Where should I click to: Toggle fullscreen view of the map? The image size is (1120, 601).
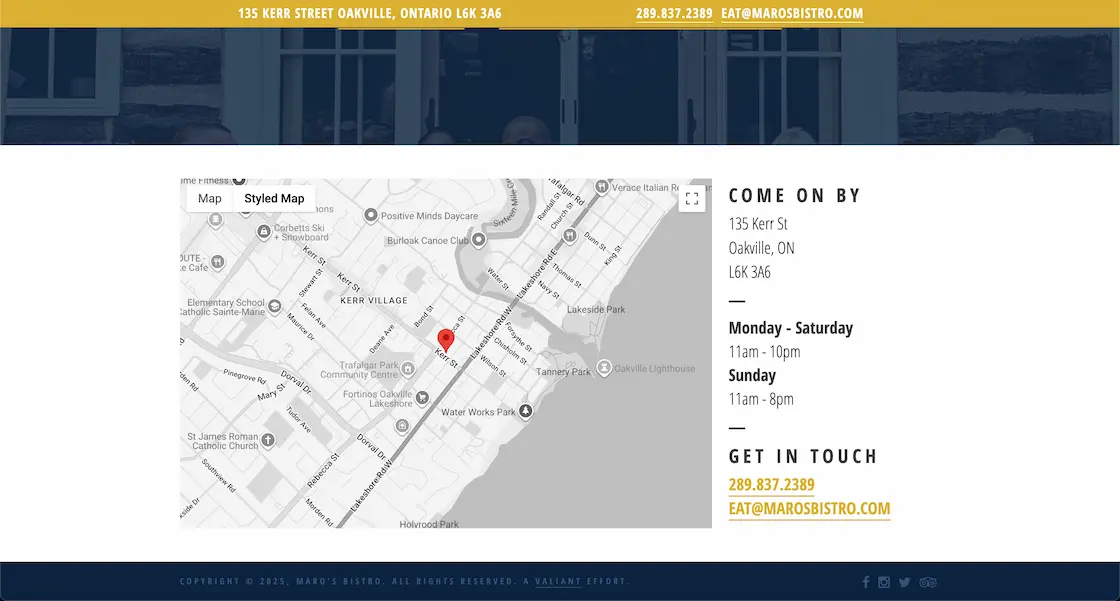click(x=691, y=199)
